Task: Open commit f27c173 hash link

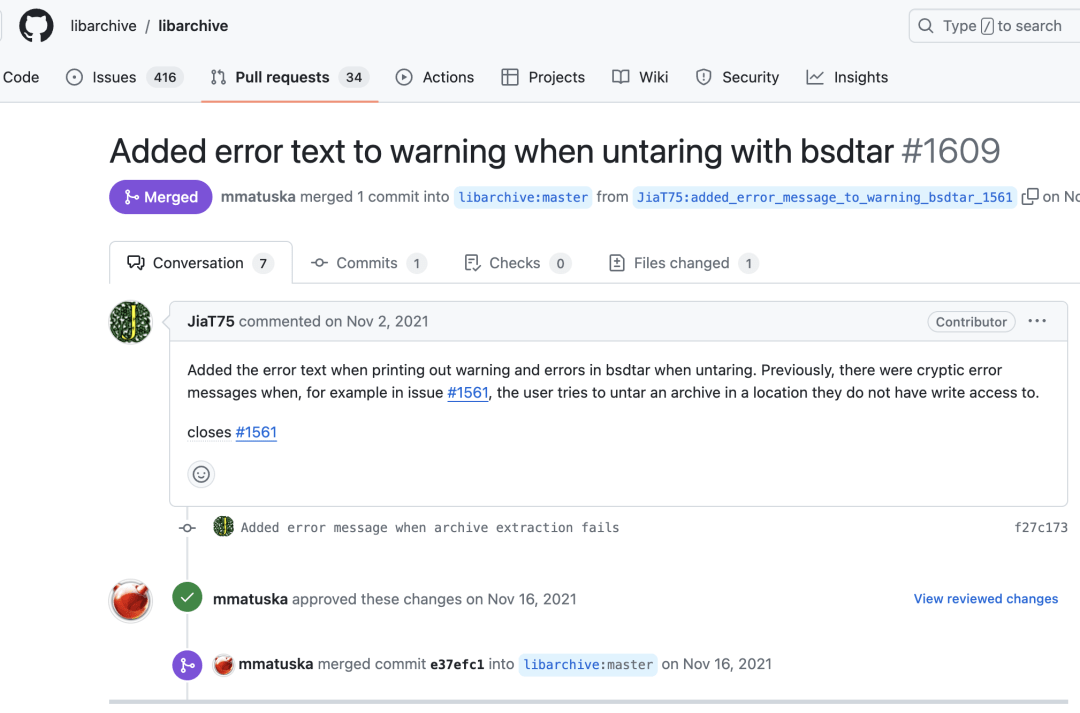Action: [1041, 528]
